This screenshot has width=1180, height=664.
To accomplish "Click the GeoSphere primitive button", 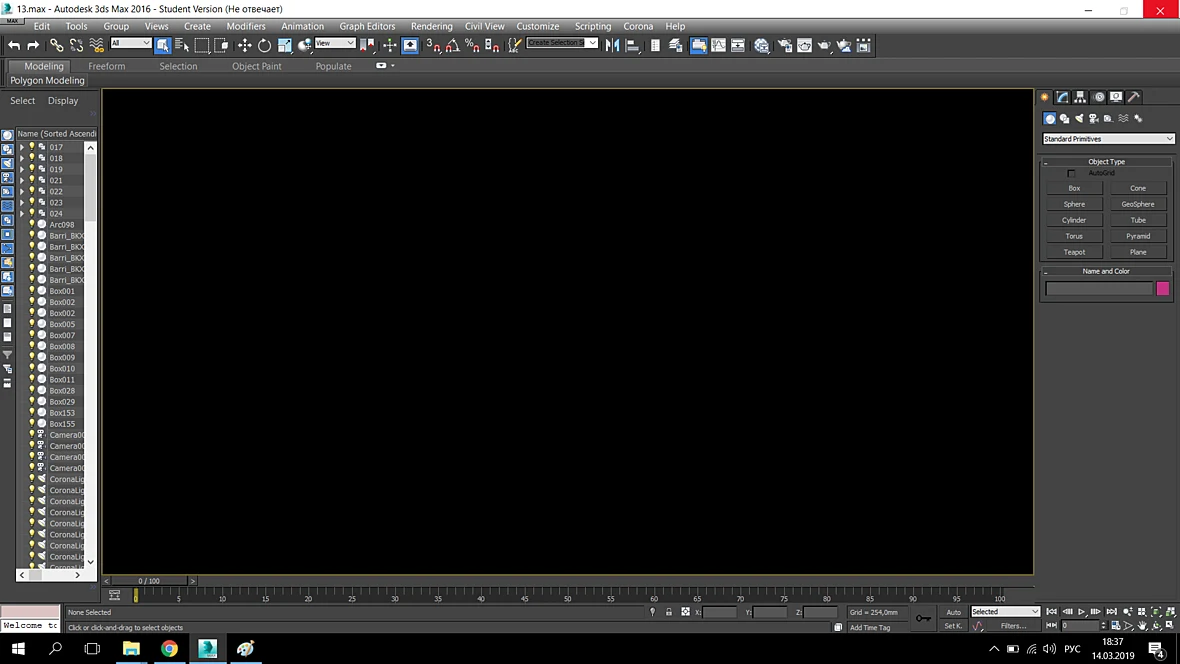I will [1138, 204].
